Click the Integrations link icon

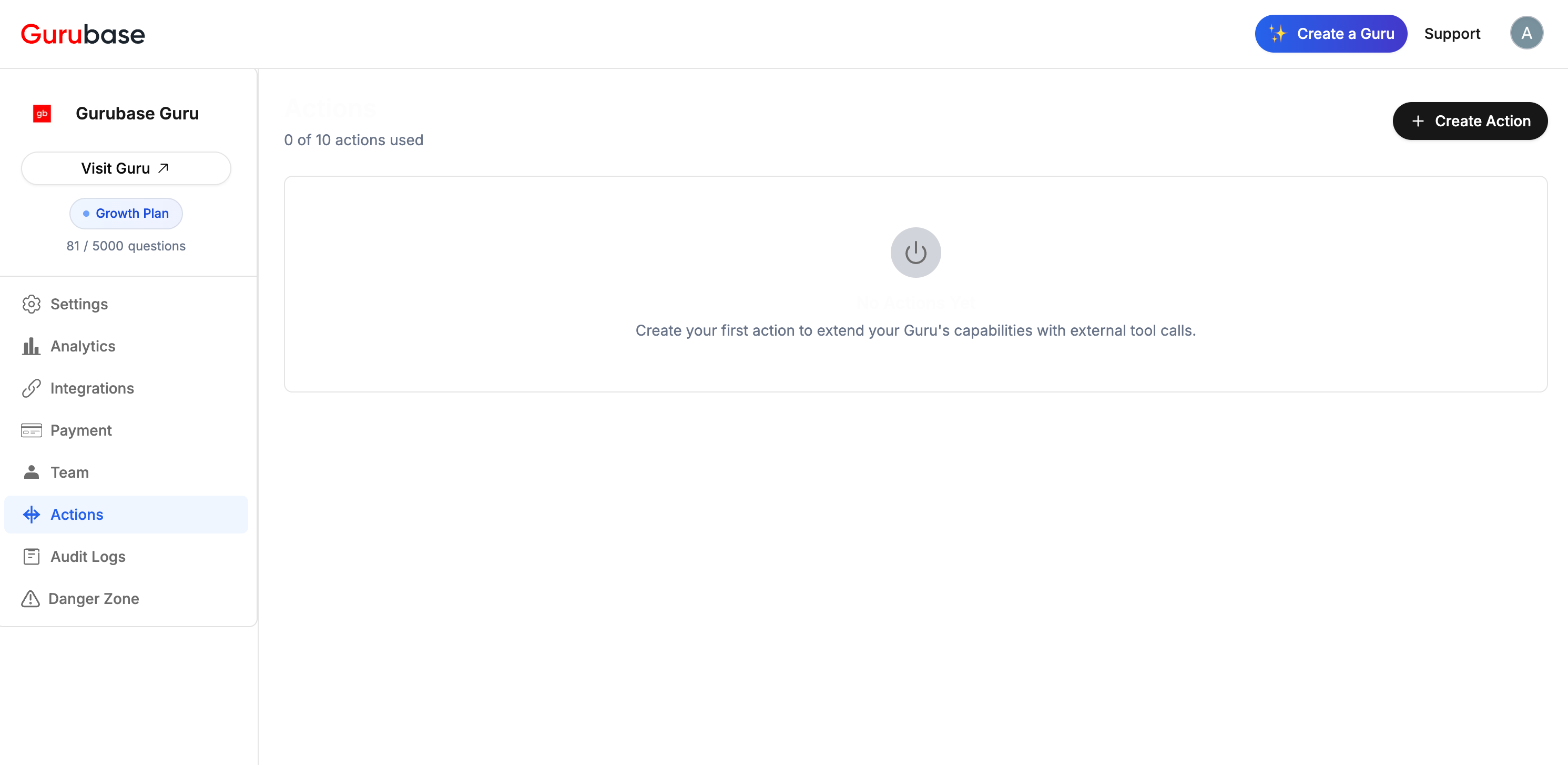[31, 388]
